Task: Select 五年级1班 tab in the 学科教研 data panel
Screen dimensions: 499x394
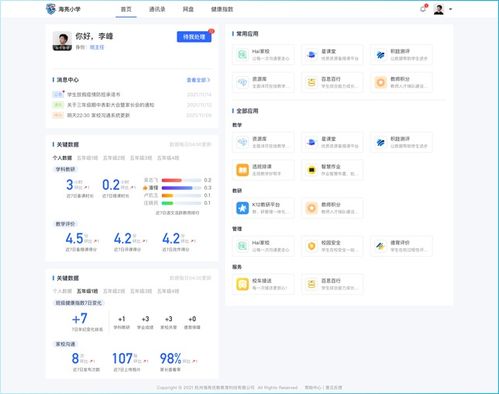Action: 87,158
